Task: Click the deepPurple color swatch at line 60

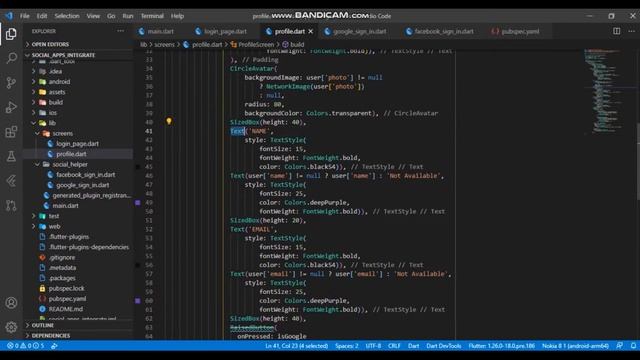Action: coord(138,301)
